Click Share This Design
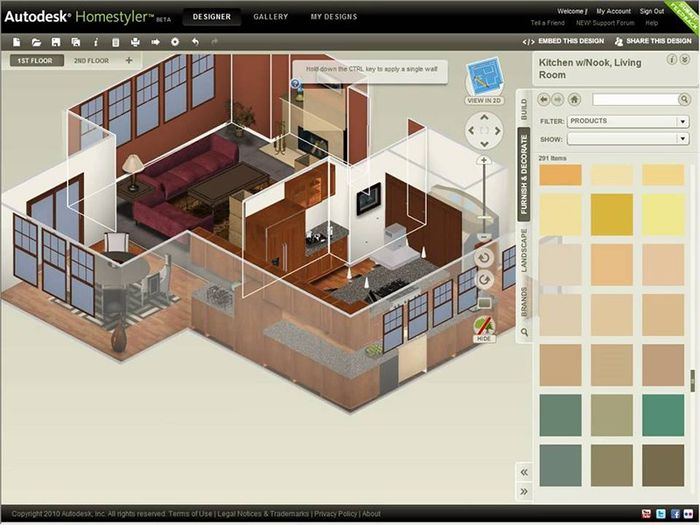This screenshot has width=700, height=525. [653, 41]
